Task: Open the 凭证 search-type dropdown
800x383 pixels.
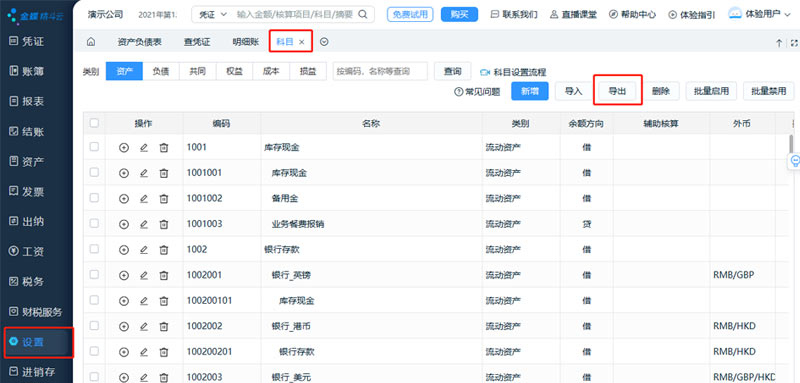Action: tap(212, 15)
